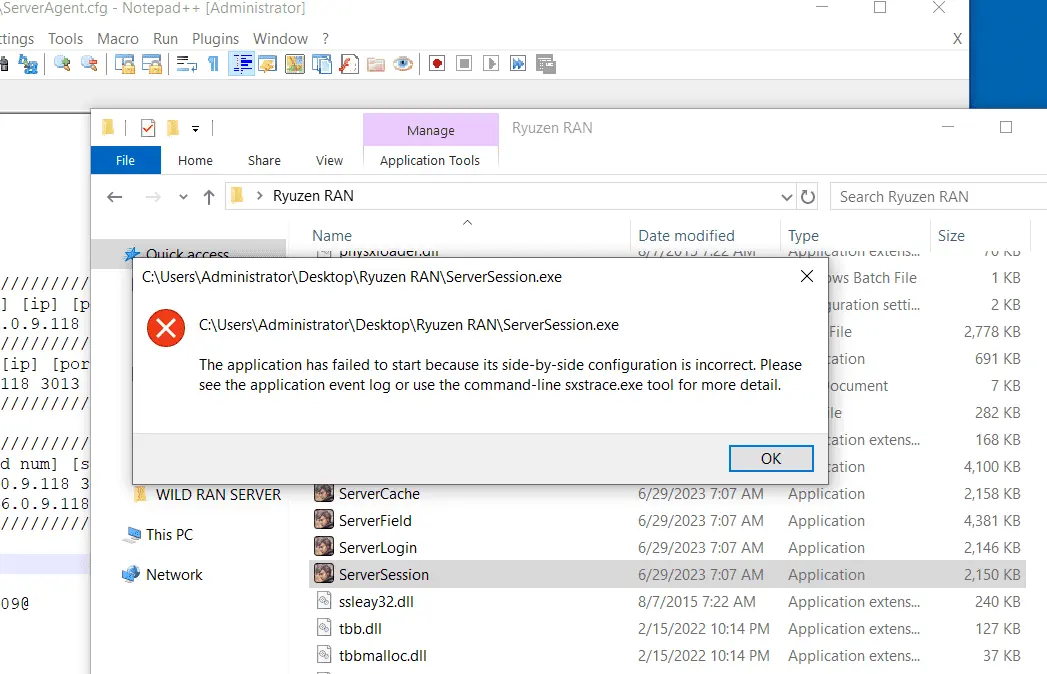Click the Zoom Out toolbar icon

89,64
